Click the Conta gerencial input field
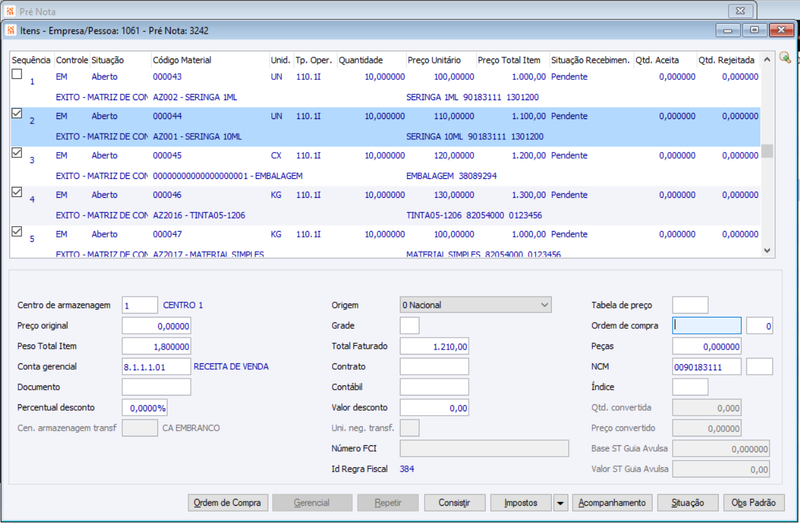 [x=156, y=367]
